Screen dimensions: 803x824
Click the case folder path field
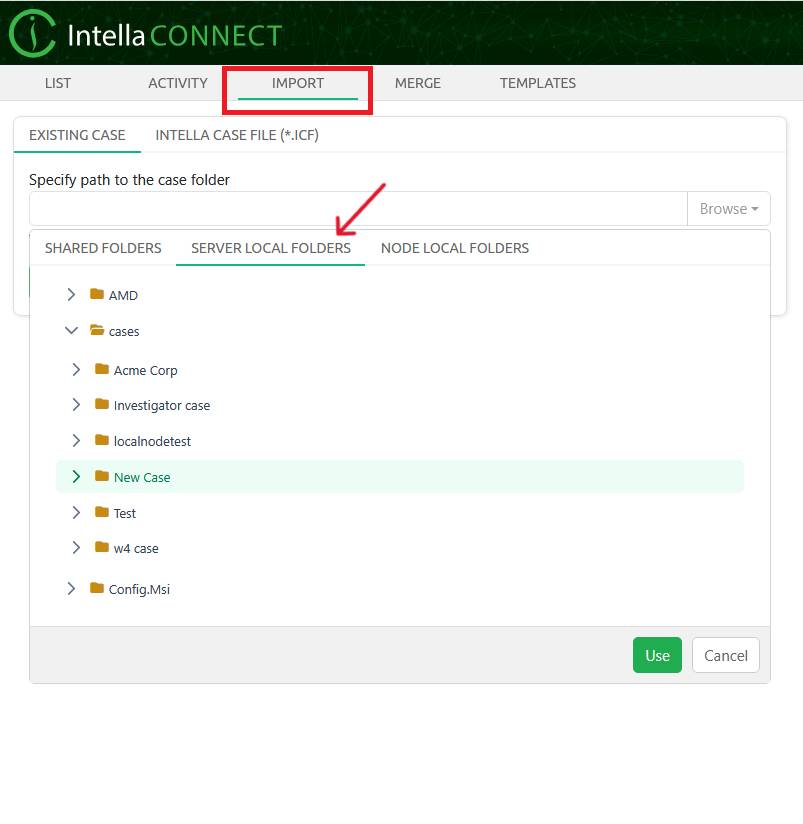pyautogui.click(x=357, y=209)
